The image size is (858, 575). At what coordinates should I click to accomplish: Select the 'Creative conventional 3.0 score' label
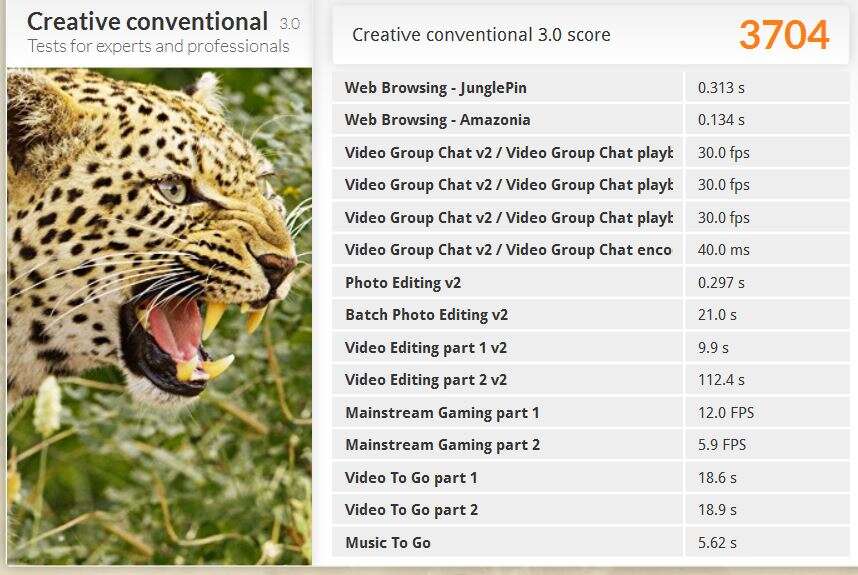point(481,35)
